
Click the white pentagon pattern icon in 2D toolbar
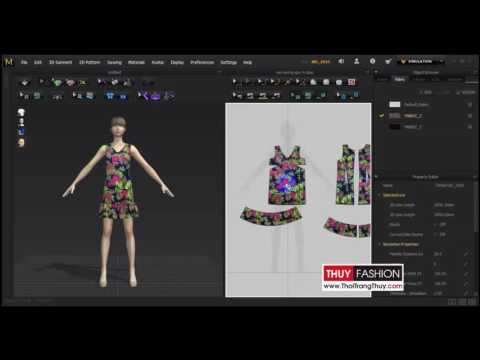(x=313, y=82)
